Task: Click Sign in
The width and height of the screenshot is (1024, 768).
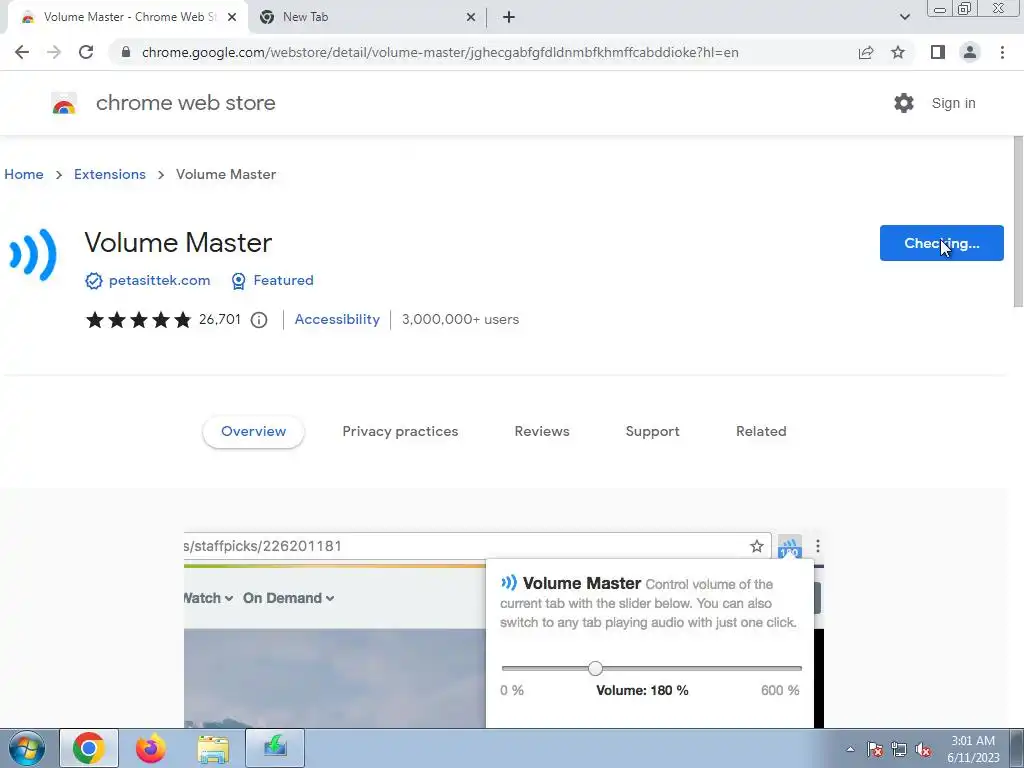Action: [953, 103]
